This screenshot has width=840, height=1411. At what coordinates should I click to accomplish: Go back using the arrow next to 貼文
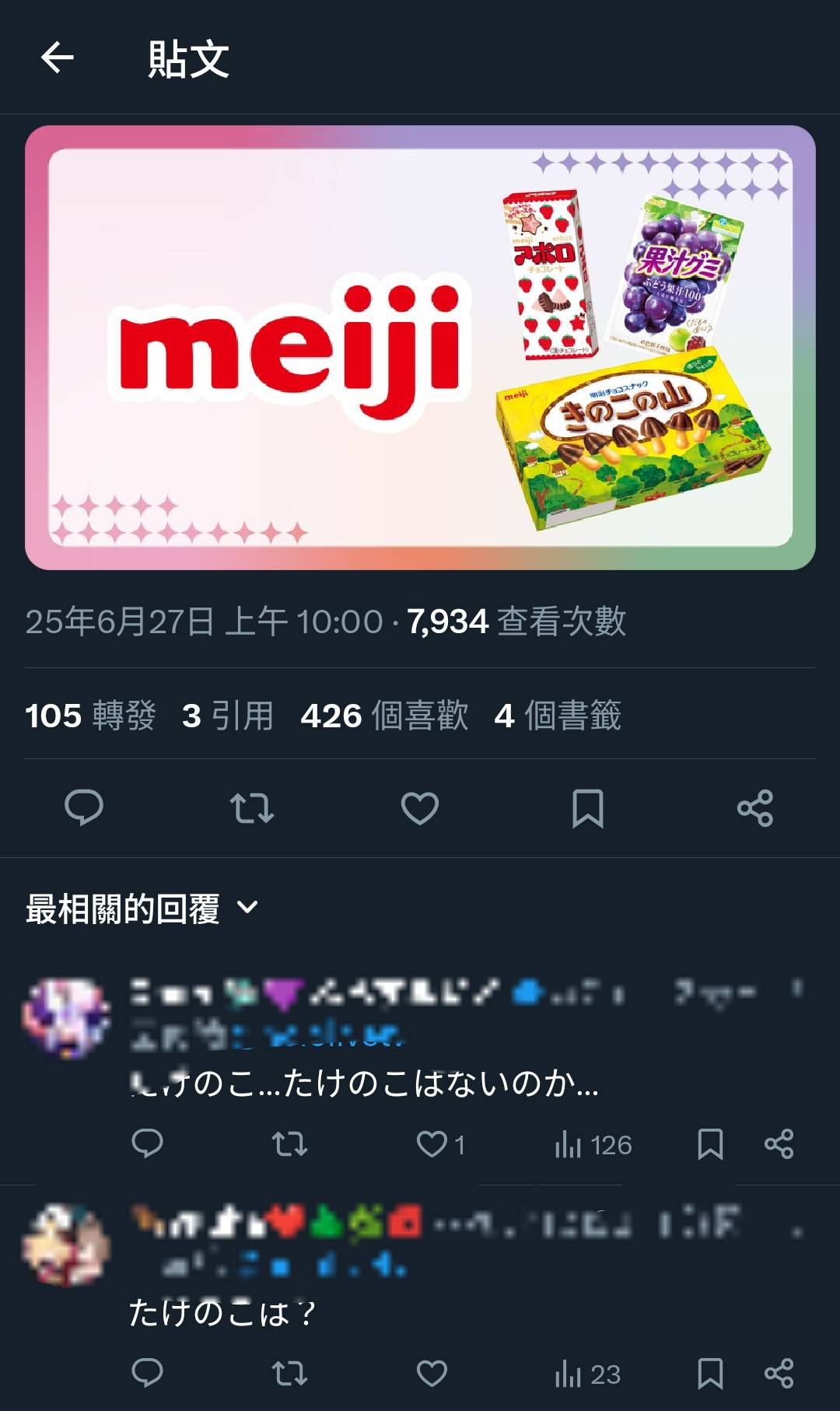[x=57, y=58]
